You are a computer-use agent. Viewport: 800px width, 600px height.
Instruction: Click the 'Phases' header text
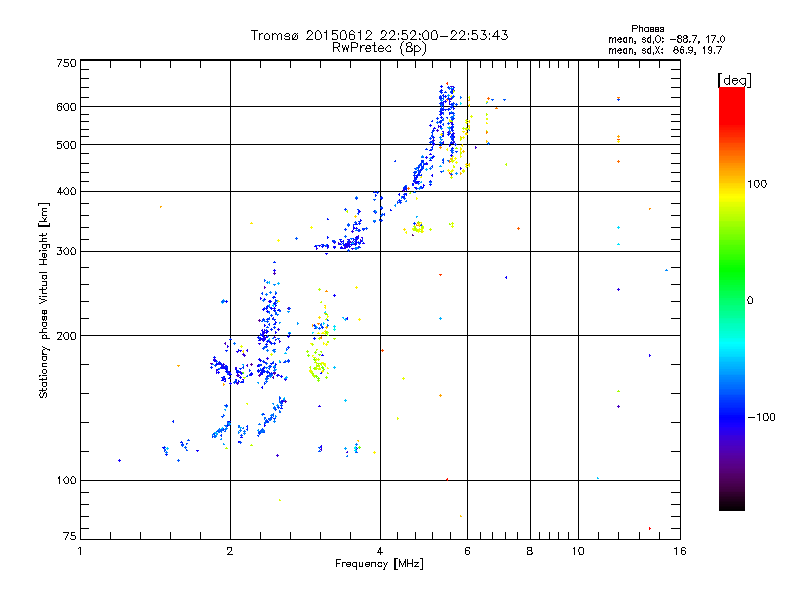pos(647,29)
